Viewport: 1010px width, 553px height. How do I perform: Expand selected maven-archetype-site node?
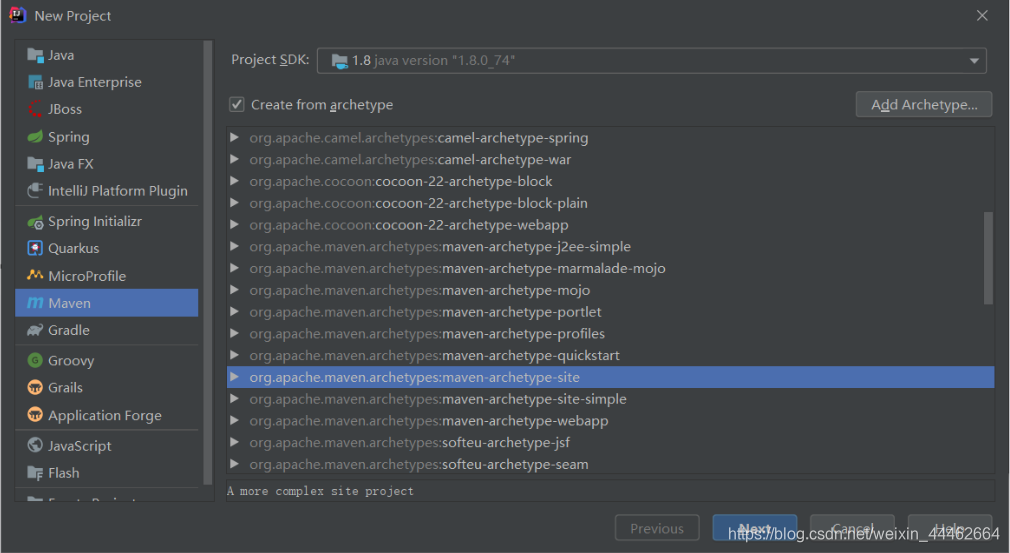coord(234,377)
